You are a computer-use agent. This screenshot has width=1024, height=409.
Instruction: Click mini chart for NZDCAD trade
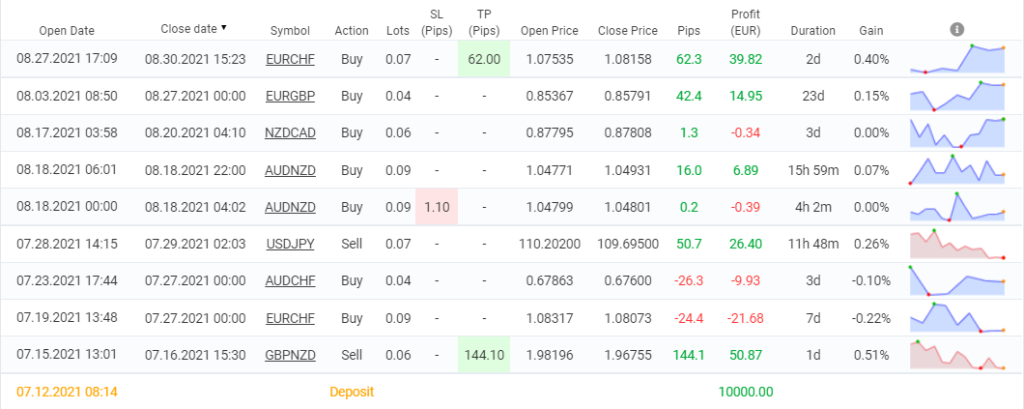tap(957, 133)
